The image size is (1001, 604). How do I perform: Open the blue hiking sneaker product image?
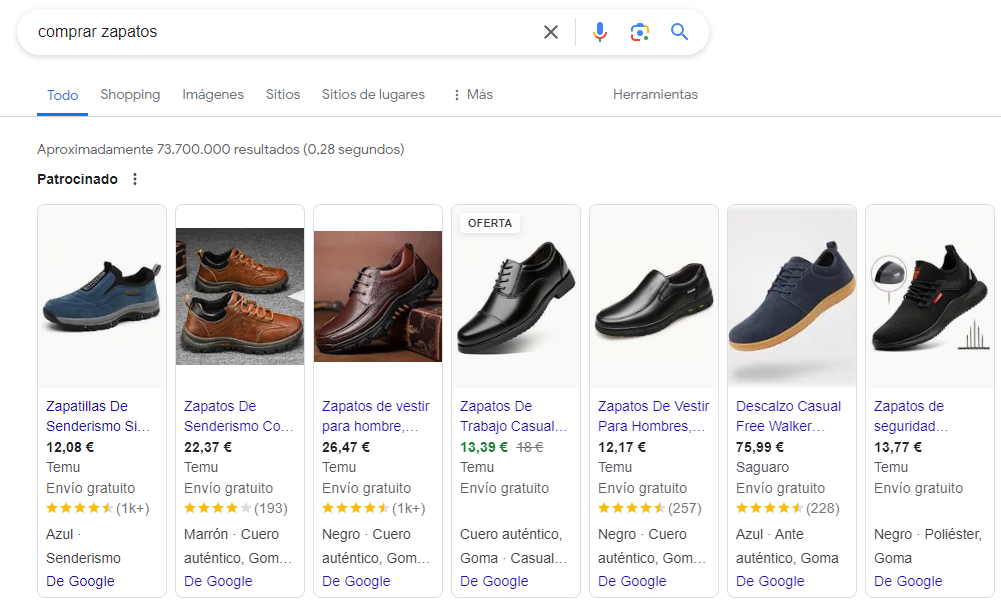click(x=102, y=296)
